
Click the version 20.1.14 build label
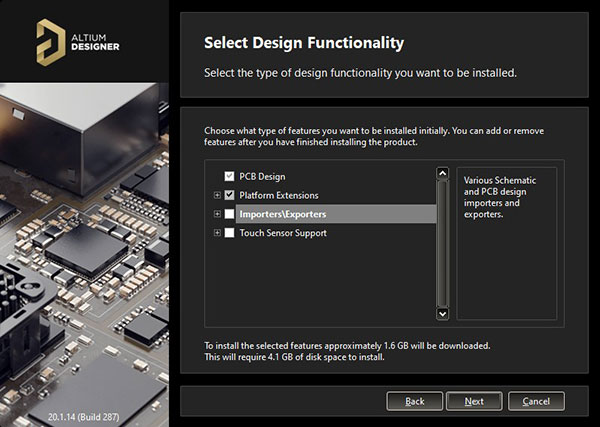(x=83, y=417)
